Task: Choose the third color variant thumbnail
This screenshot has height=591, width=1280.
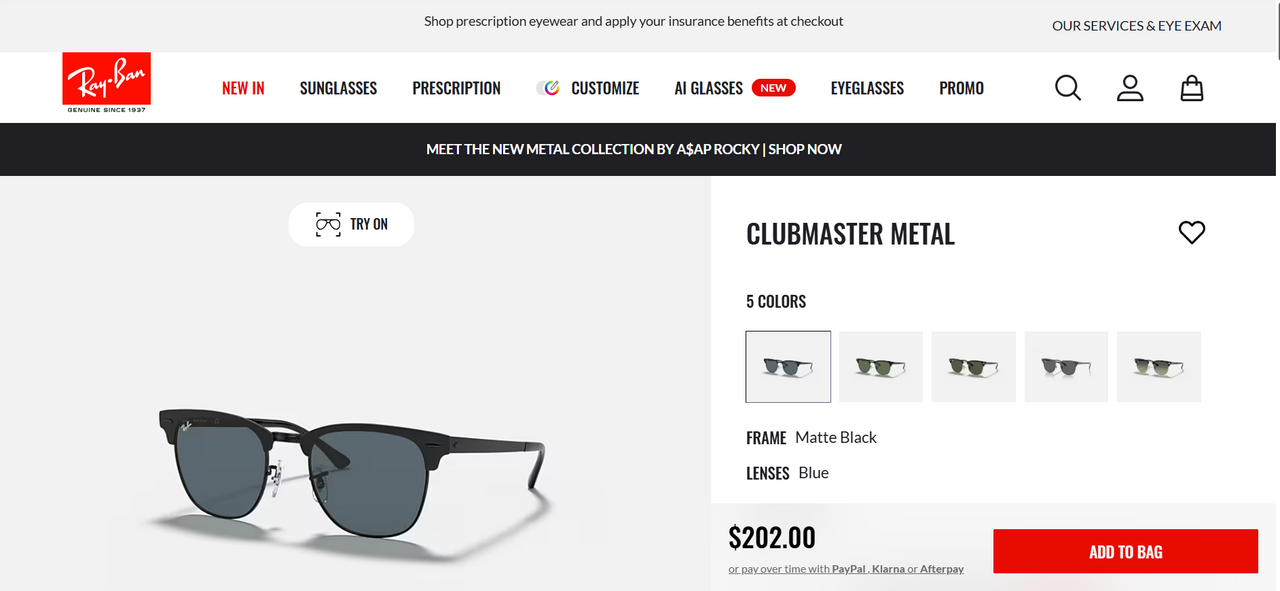Action: [x=973, y=367]
